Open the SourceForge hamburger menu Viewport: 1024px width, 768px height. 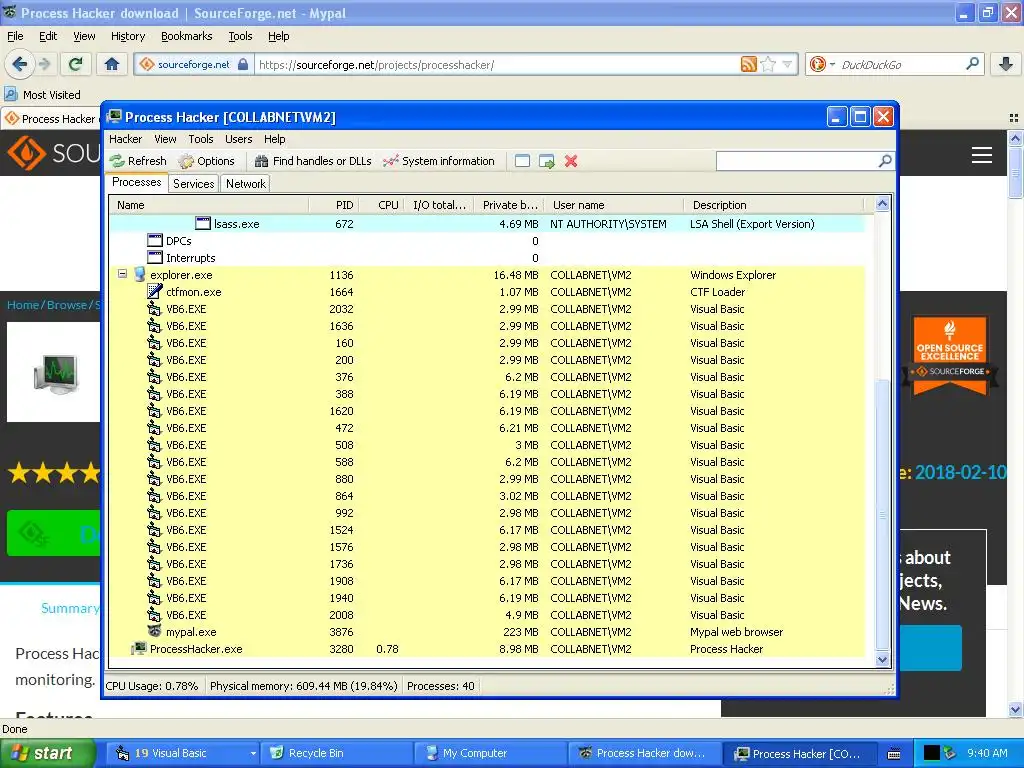pyautogui.click(x=982, y=155)
